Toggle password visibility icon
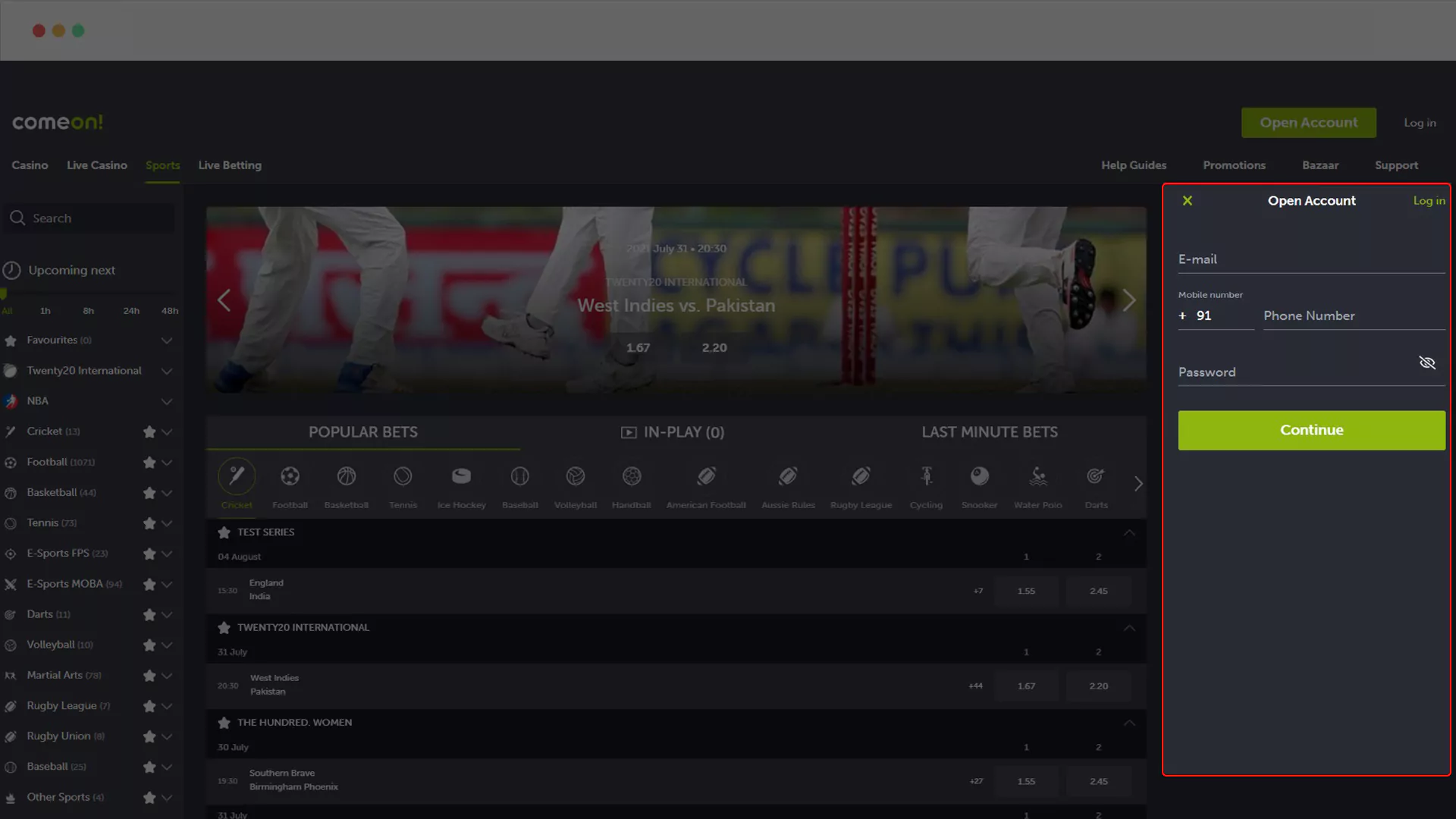 point(1427,363)
